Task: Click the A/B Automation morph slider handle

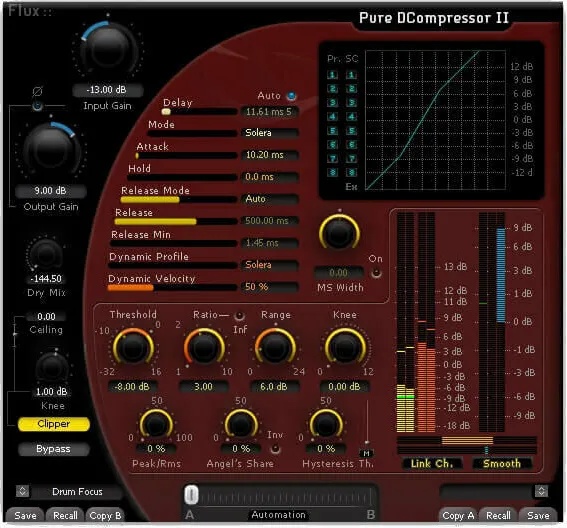Action: 191,495
